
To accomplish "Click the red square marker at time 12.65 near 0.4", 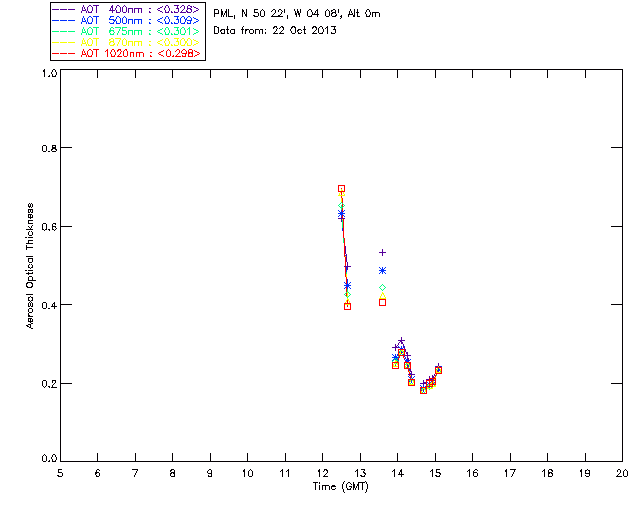I will coord(347,307).
